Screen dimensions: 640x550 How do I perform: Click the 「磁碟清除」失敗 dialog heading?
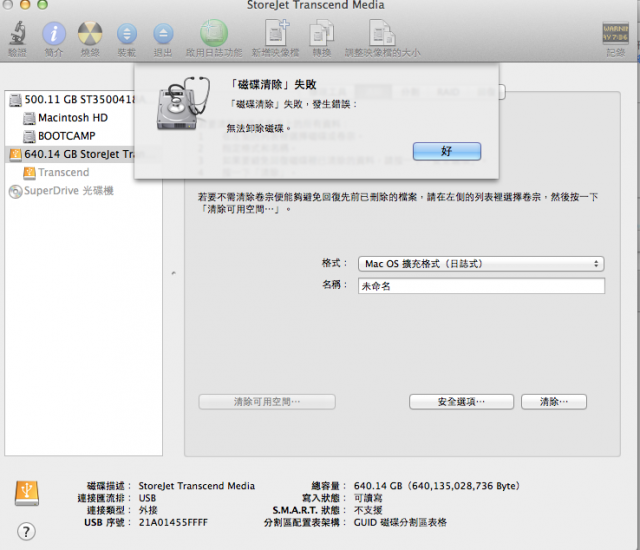(273, 84)
